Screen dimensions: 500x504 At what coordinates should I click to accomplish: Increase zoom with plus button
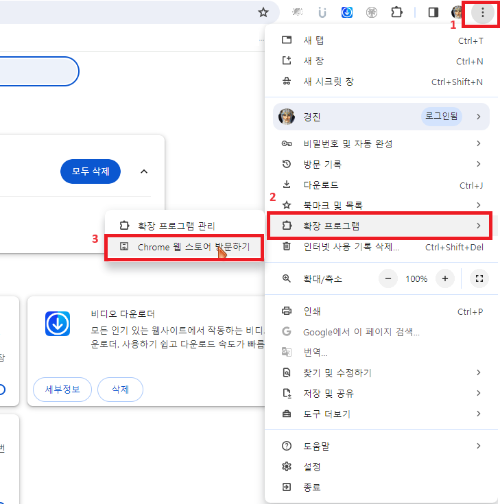click(x=445, y=278)
